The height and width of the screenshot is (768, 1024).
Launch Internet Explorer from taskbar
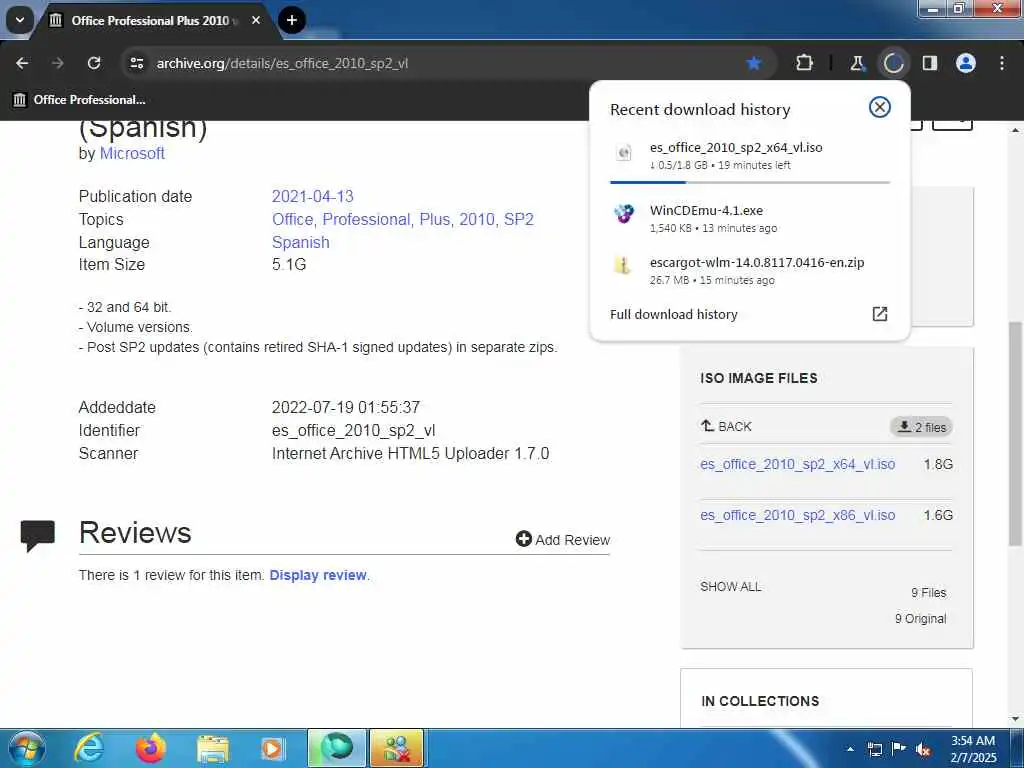pos(88,748)
